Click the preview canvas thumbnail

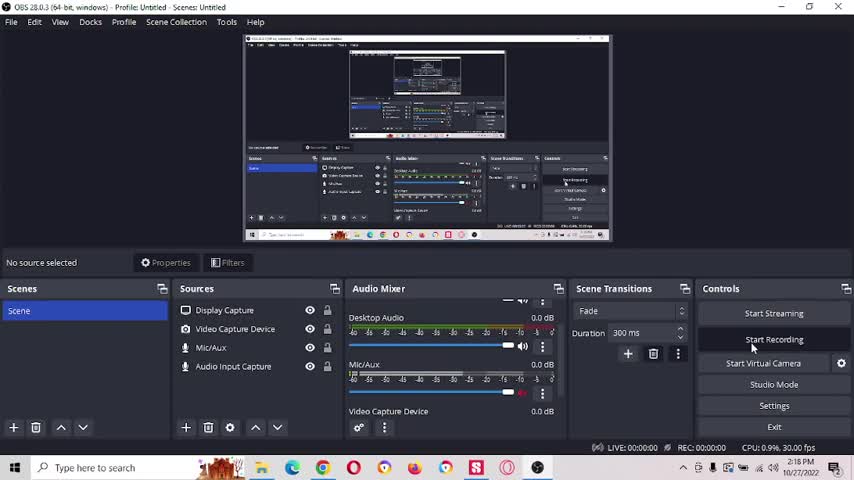[428, 138]
